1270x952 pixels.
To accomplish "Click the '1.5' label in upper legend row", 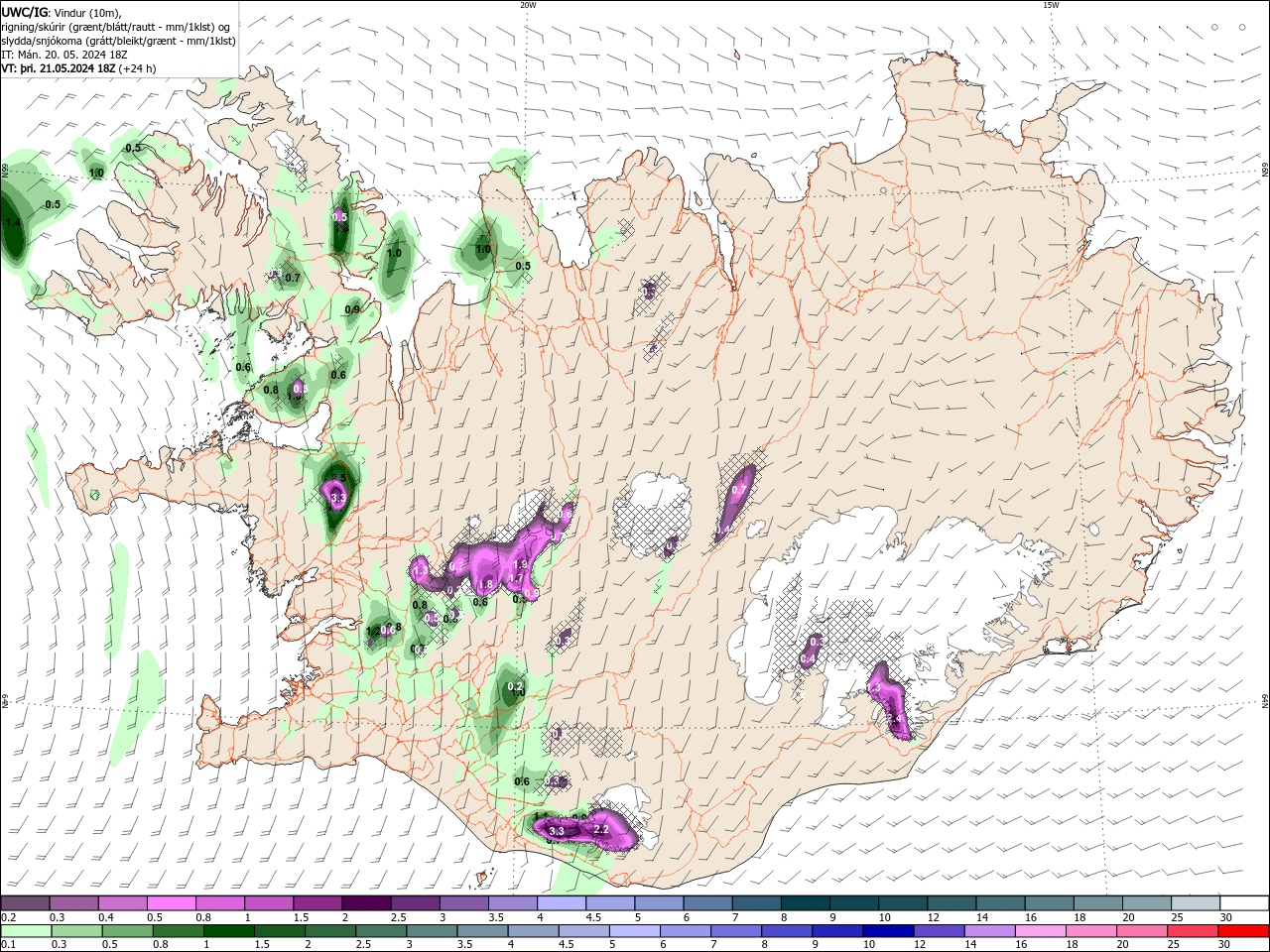I will pyautogui.click(x=300, y=917).
